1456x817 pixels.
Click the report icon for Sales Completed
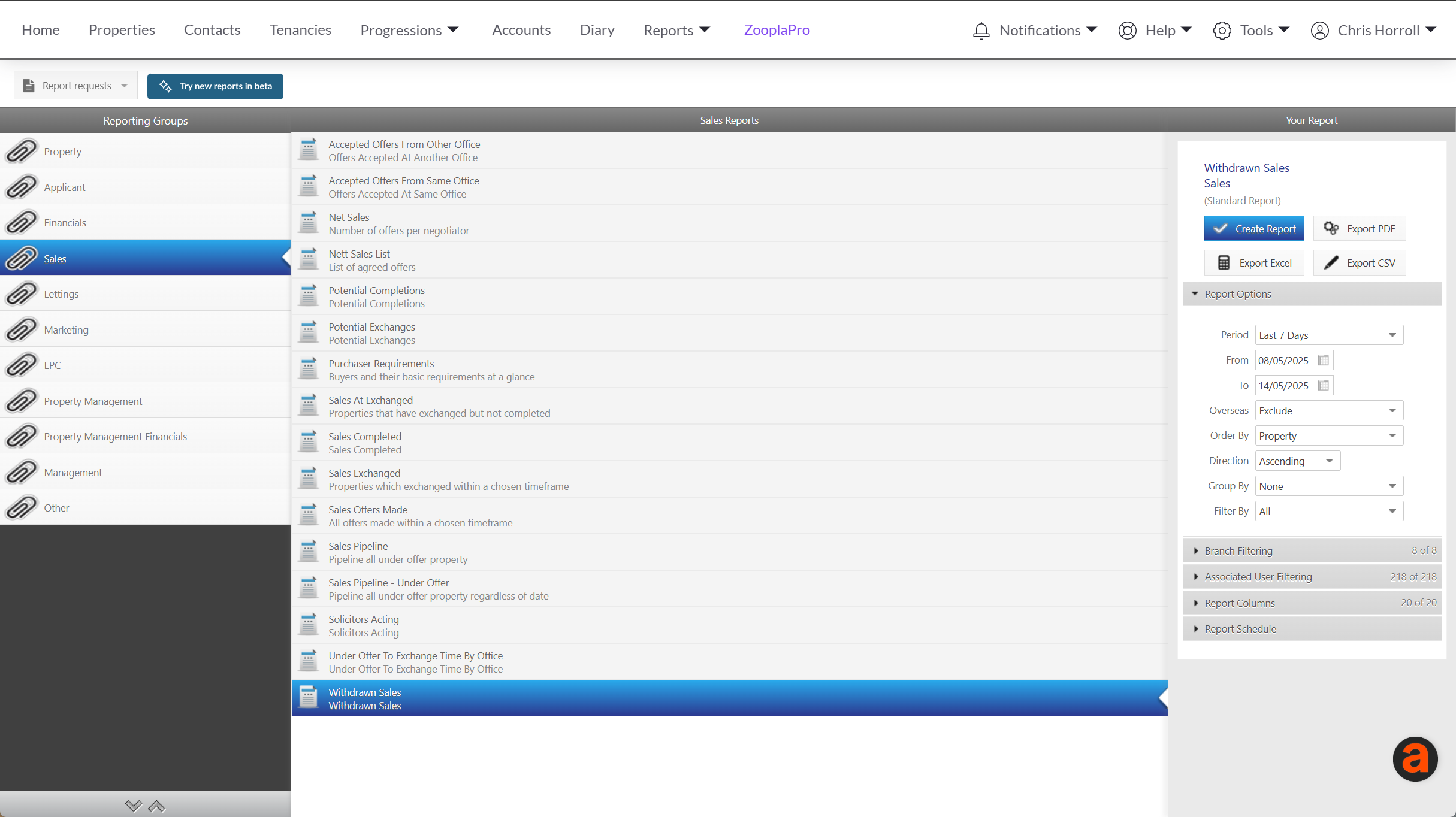point(309,442)
